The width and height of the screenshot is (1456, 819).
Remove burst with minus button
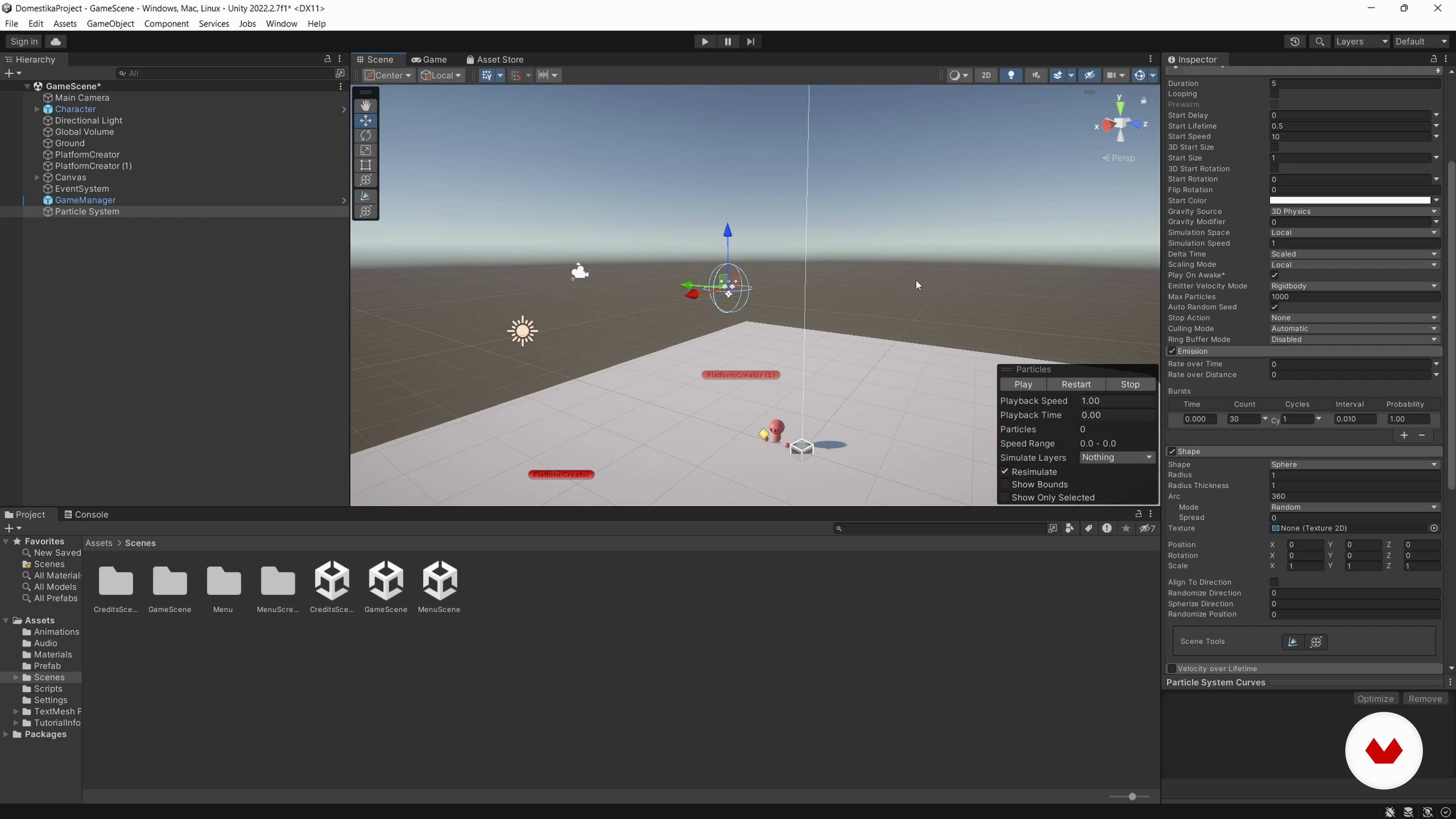point(1422,435)
